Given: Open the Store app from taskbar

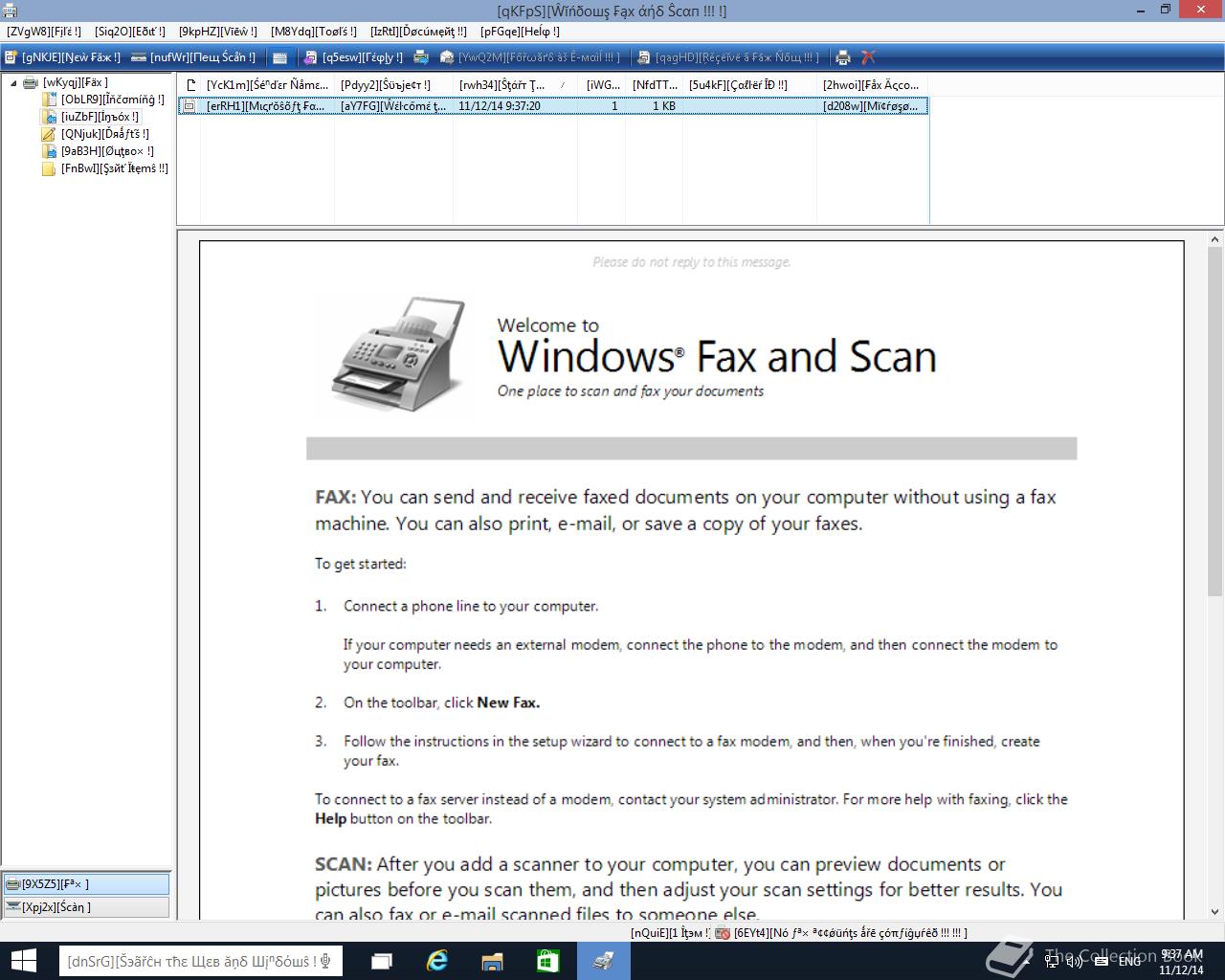Looking at the screenshot, I should 547,961.
